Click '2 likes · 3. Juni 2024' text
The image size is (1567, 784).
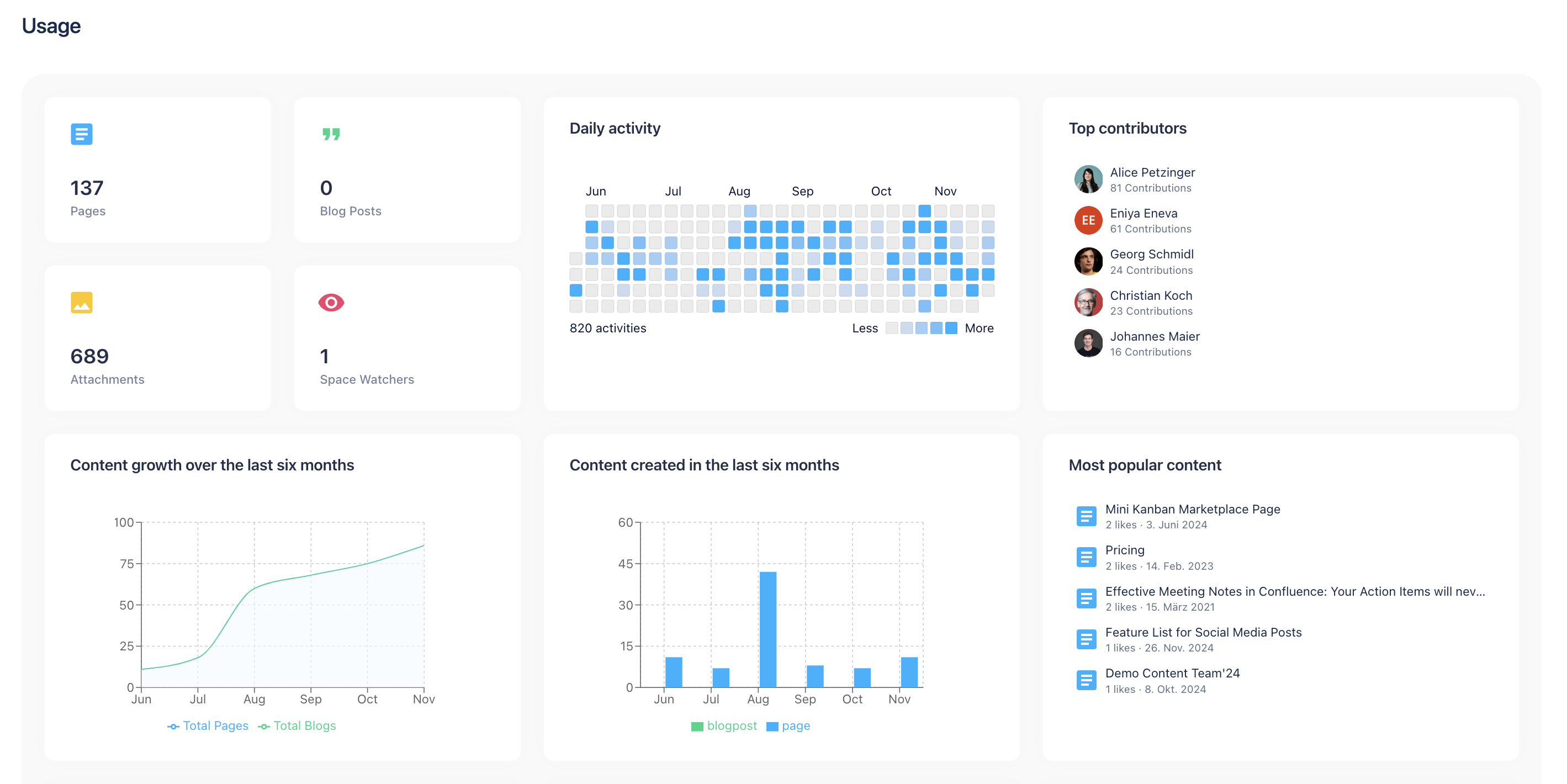click(1156, 525)
